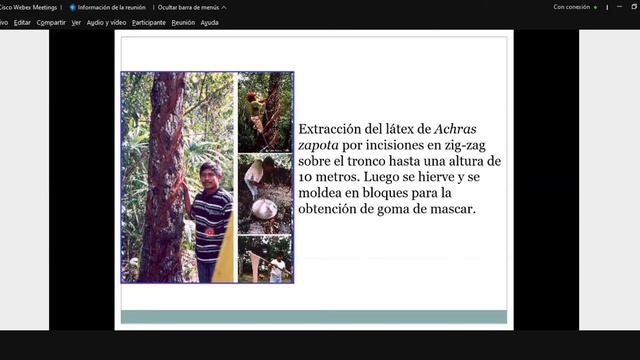Open the Participante menu

point(149,23)
